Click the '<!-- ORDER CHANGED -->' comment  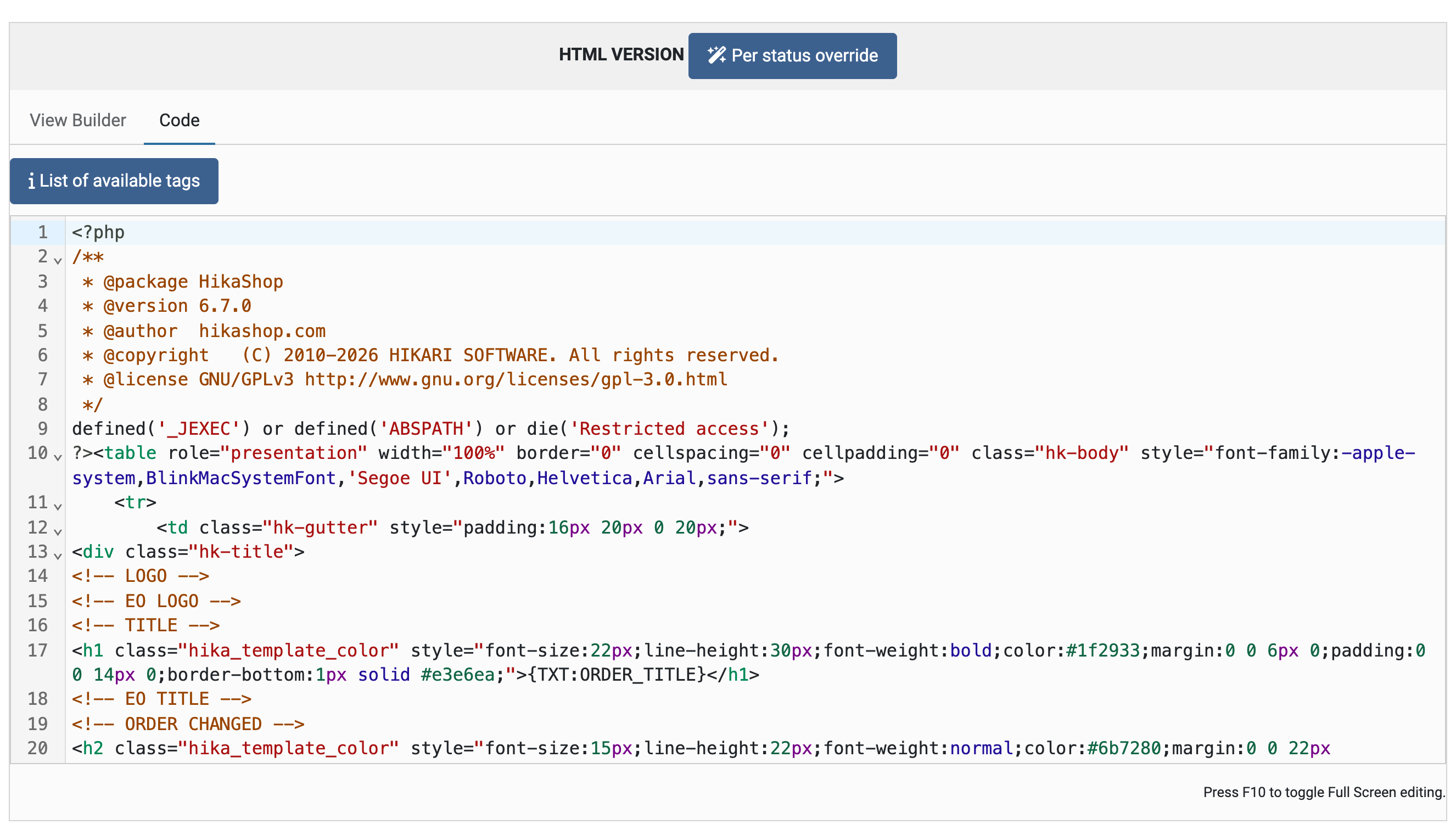point(188,724)
